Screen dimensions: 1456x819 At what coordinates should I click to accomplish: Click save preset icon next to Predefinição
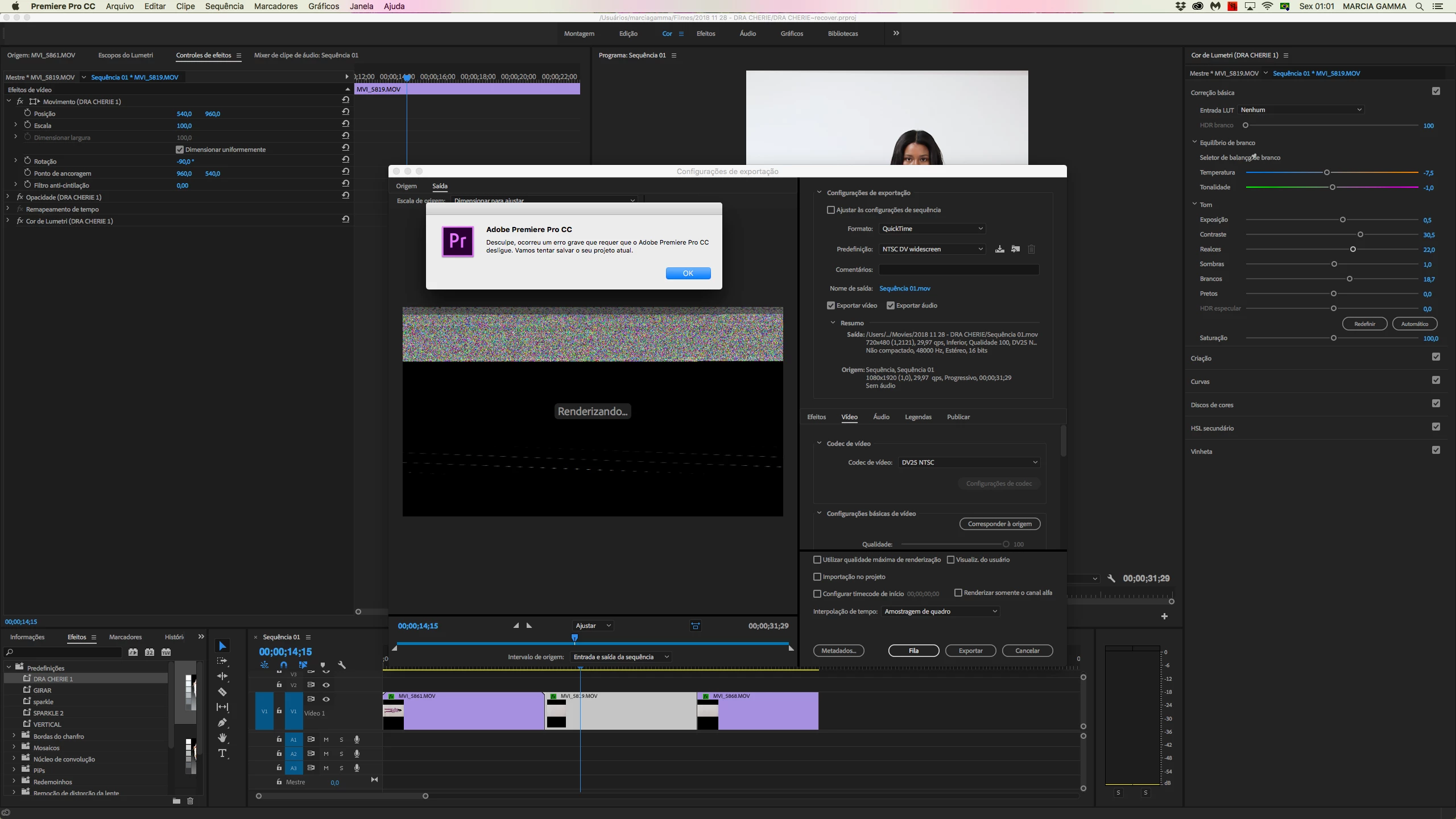[999, 249]
